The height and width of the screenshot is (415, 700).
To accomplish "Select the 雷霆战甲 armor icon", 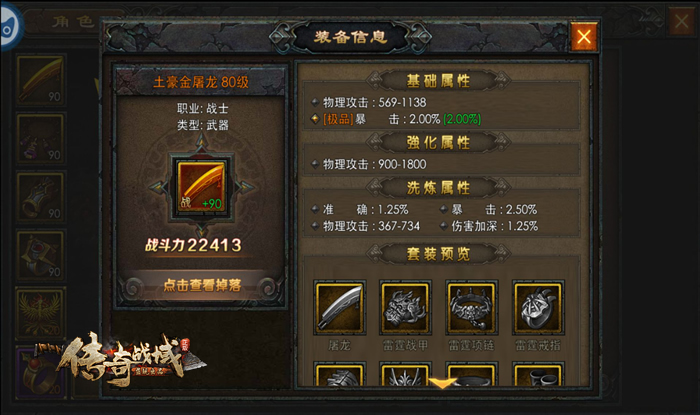I will (x=405, y=307).
